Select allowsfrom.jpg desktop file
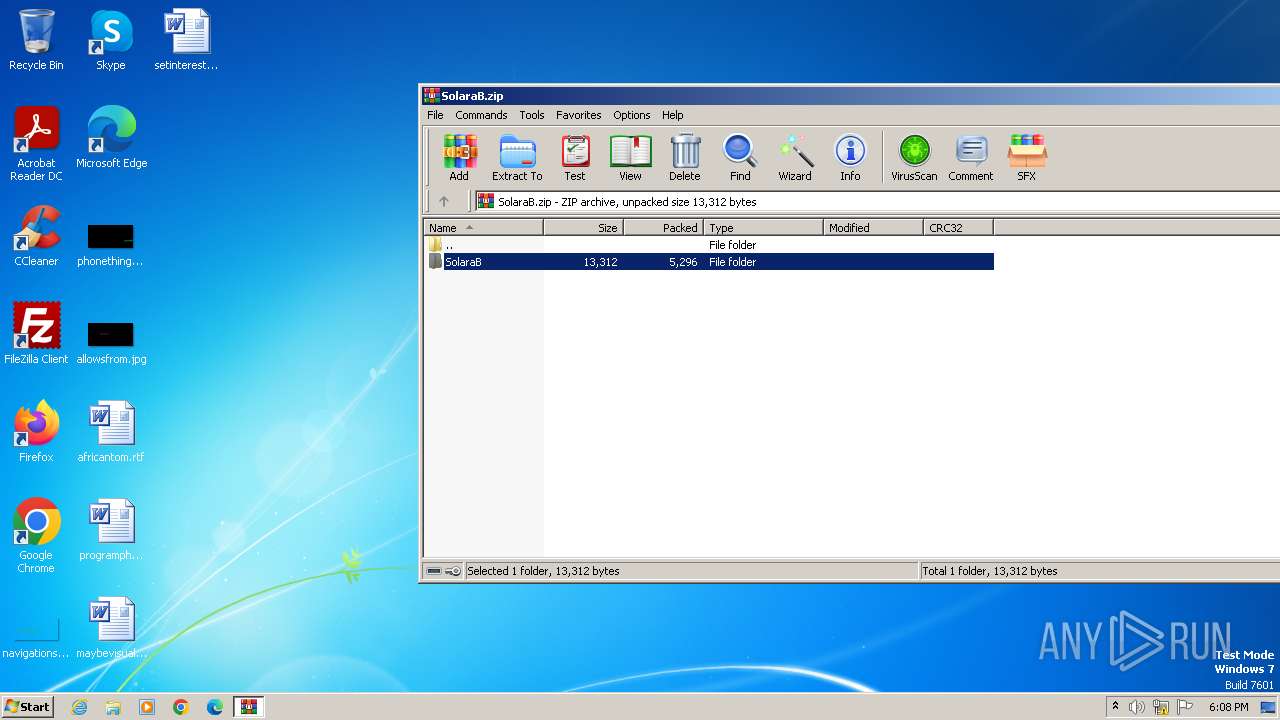This screenshot has width=1280, height=720. pos(111,344)
